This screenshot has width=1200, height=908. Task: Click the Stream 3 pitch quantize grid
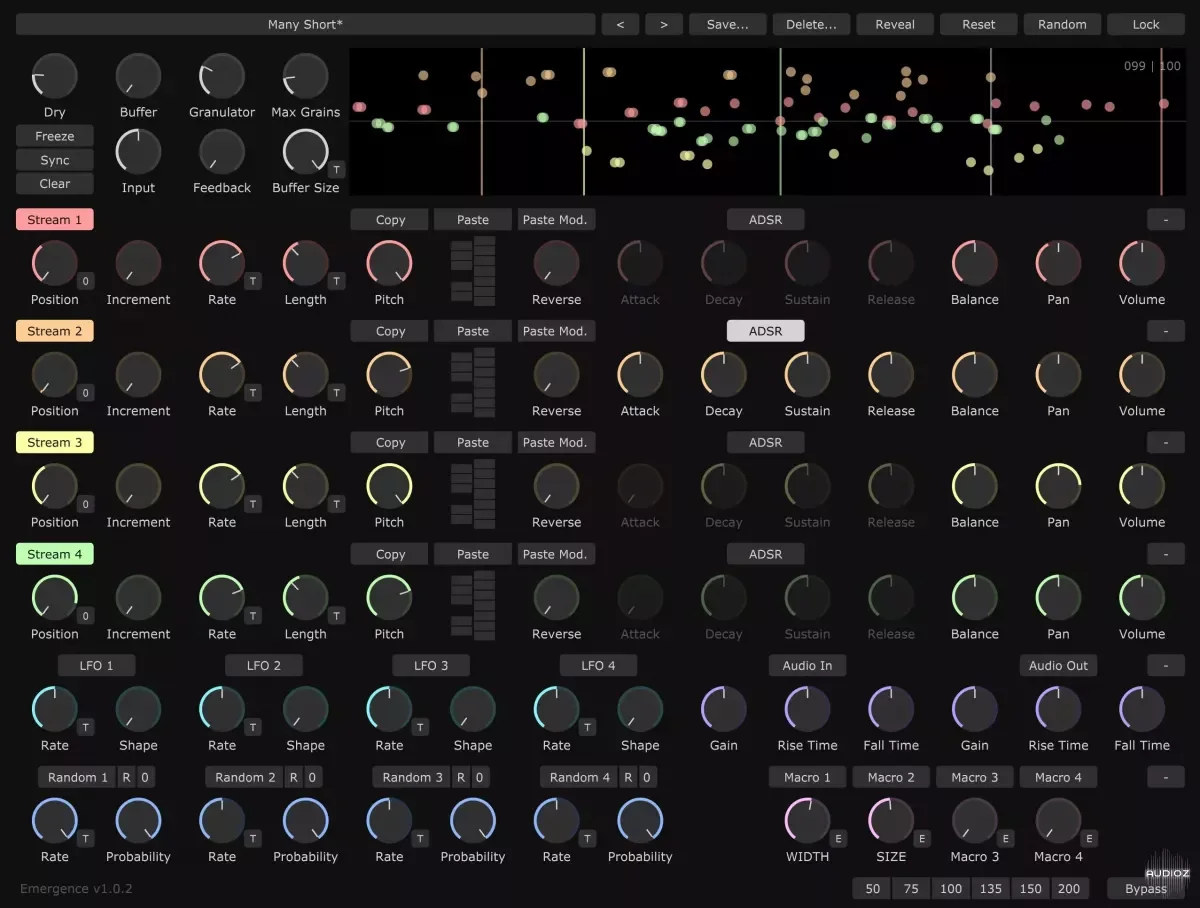(x=473, y=494)
